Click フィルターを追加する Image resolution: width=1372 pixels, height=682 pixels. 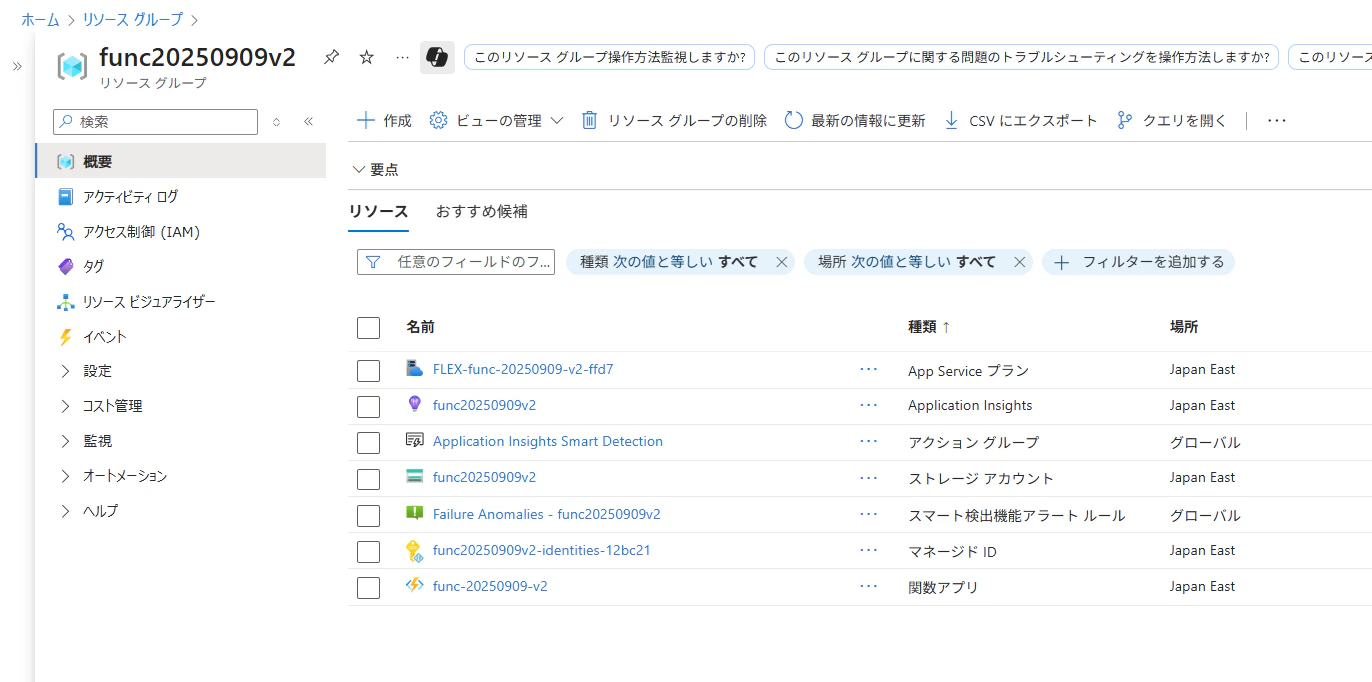click(1138, 262)
